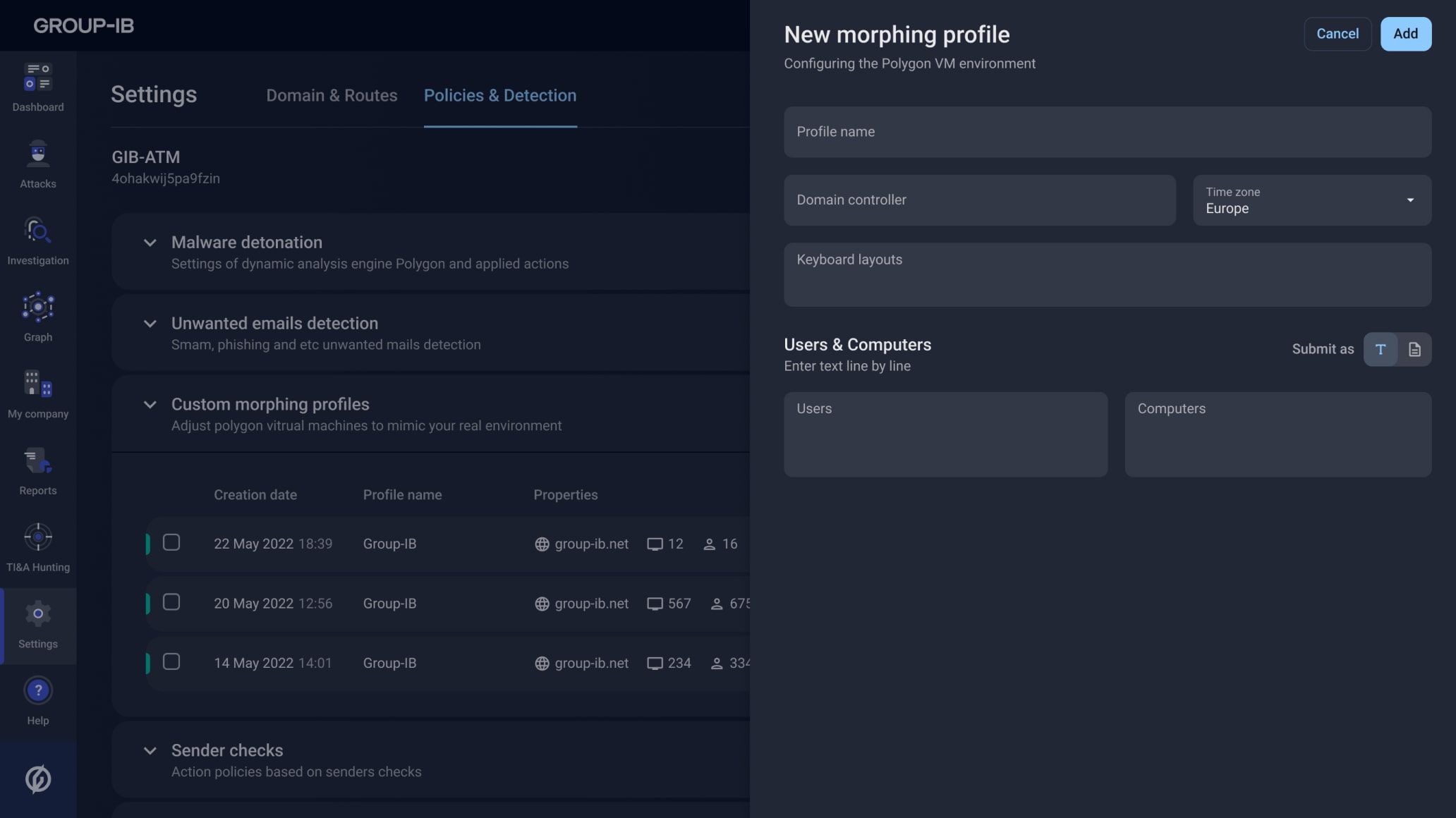Open the Investigation section

point(37,240)
